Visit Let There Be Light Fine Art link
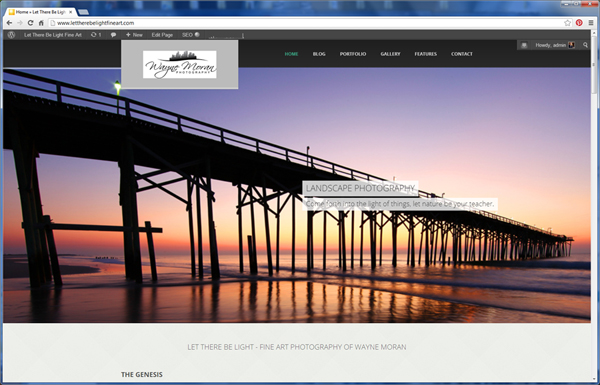Viewport: 600px width, 385px height. [53, 35]
